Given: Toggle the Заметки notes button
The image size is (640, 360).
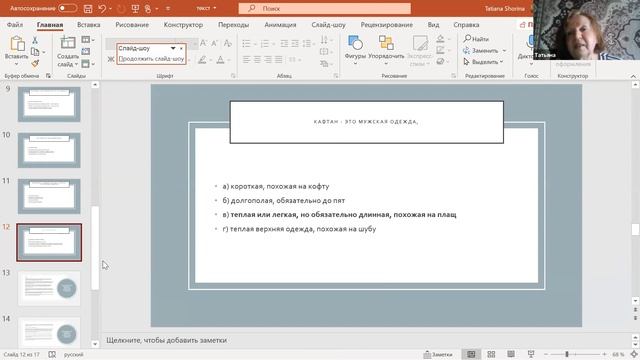Looking at the screenshot, I should [x=438, y=354].
